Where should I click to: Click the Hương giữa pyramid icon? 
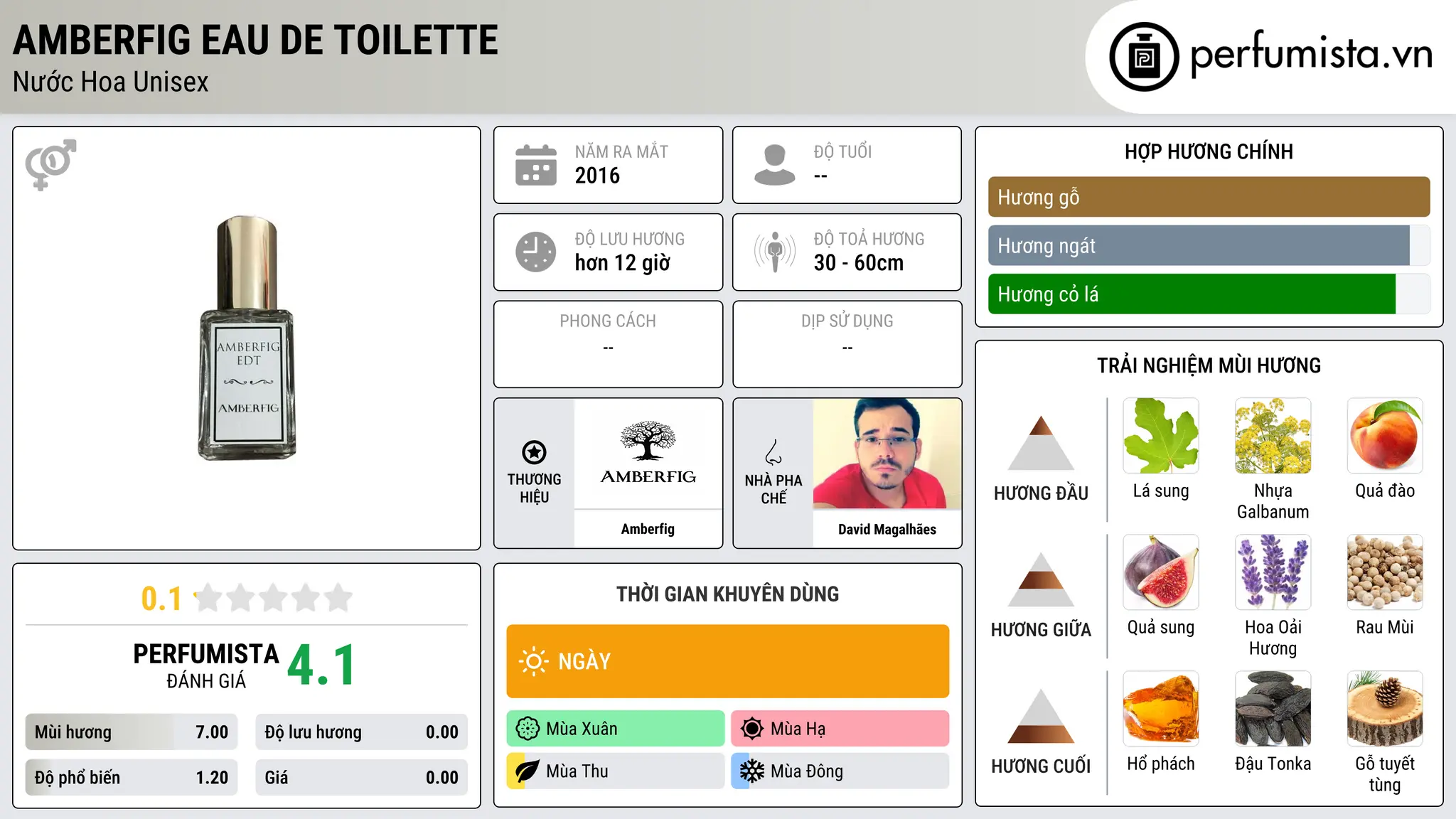tap(1041, 579)
